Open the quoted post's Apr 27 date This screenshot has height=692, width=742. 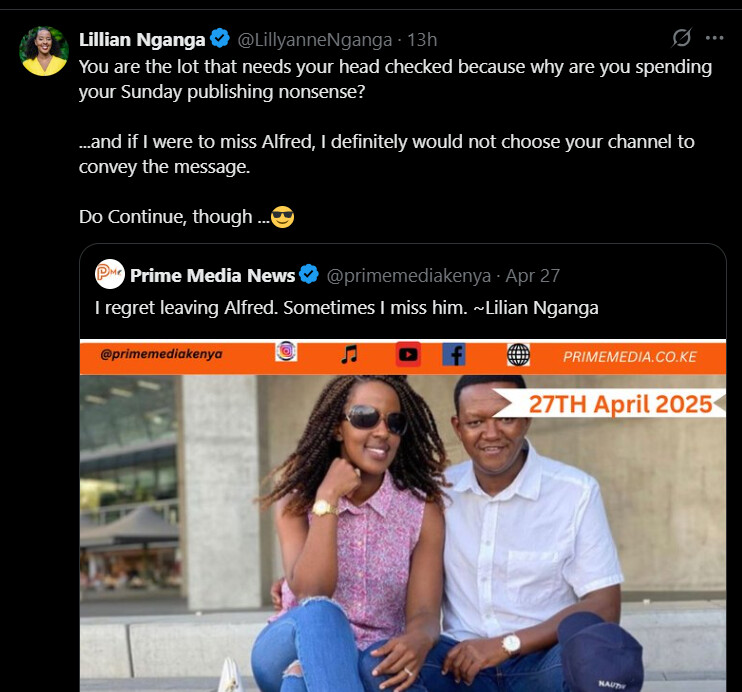click(534, 275)
